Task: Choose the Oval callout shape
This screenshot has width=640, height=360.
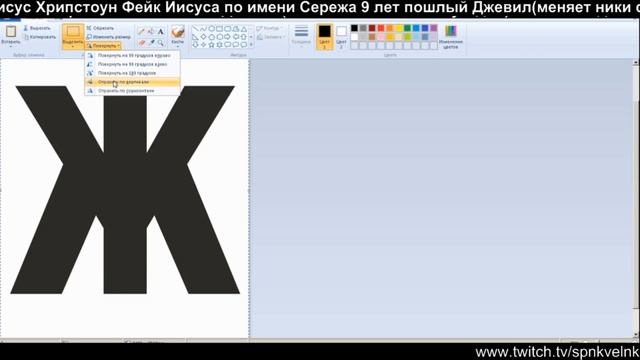Action: 236,45
